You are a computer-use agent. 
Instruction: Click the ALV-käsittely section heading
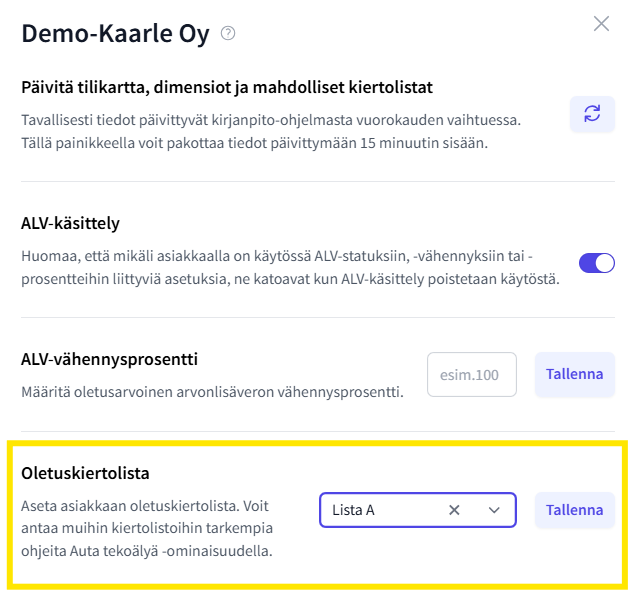pos(71,223)
